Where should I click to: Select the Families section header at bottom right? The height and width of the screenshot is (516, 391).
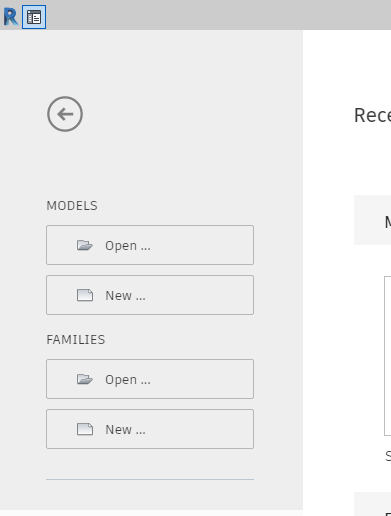coord(372,504)
